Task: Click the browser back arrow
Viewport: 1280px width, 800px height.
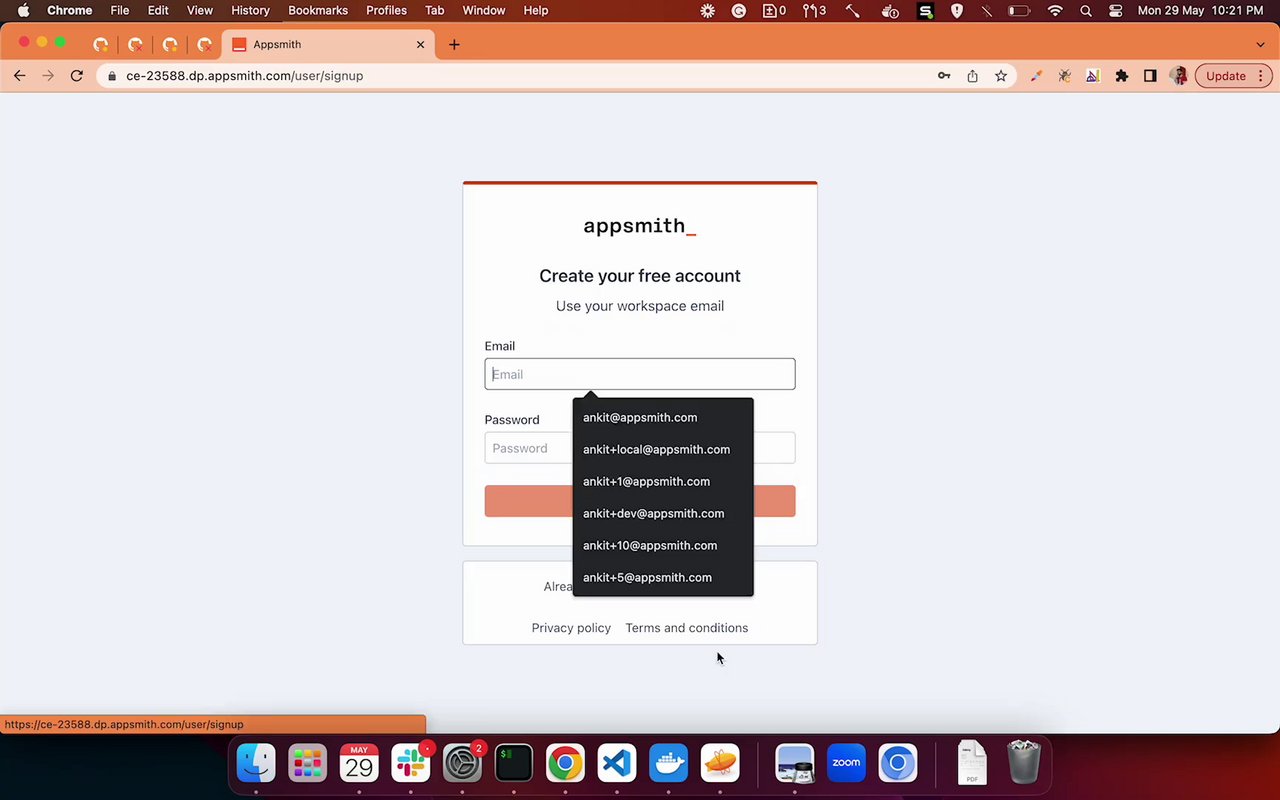Action: (19, 76)
